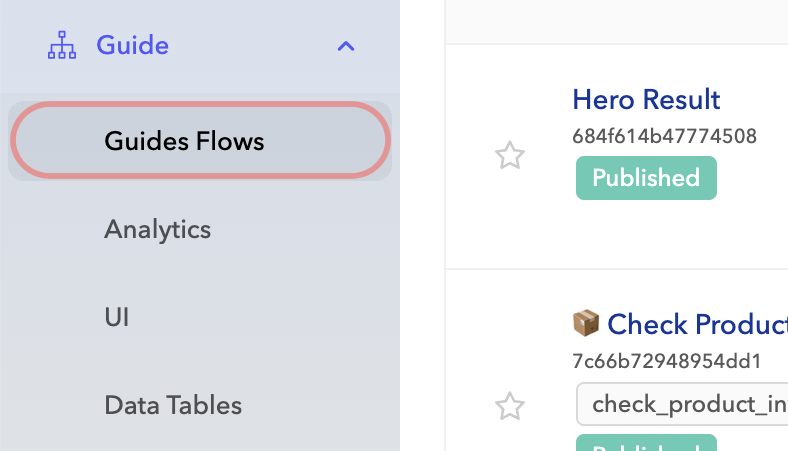788x451 pixels.
Task: Select the flow ID 7c66b72948954dd1
Action: tap(666, 361)
